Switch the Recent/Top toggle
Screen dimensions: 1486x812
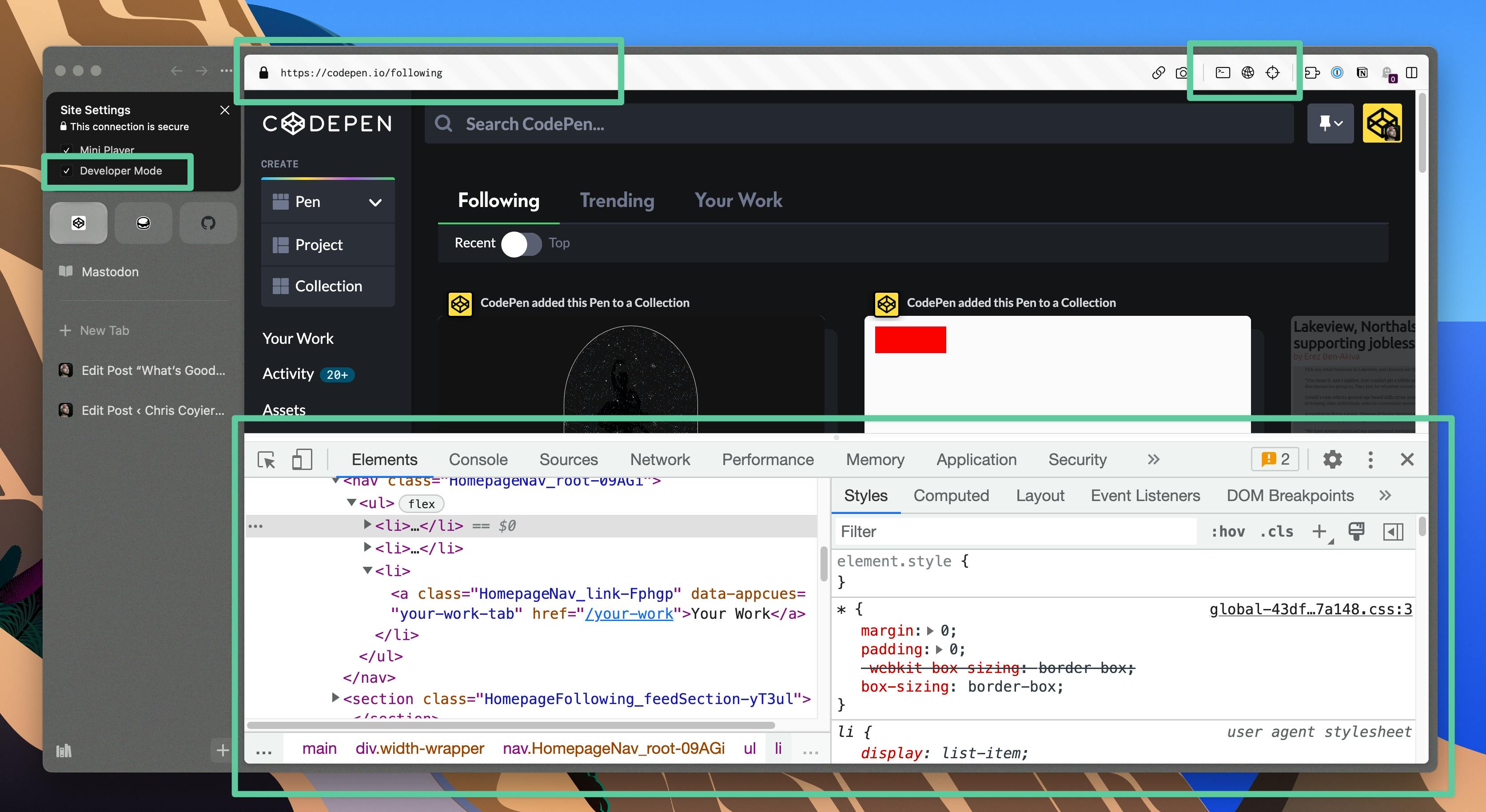pyautogui.click(x=521, y=244)
